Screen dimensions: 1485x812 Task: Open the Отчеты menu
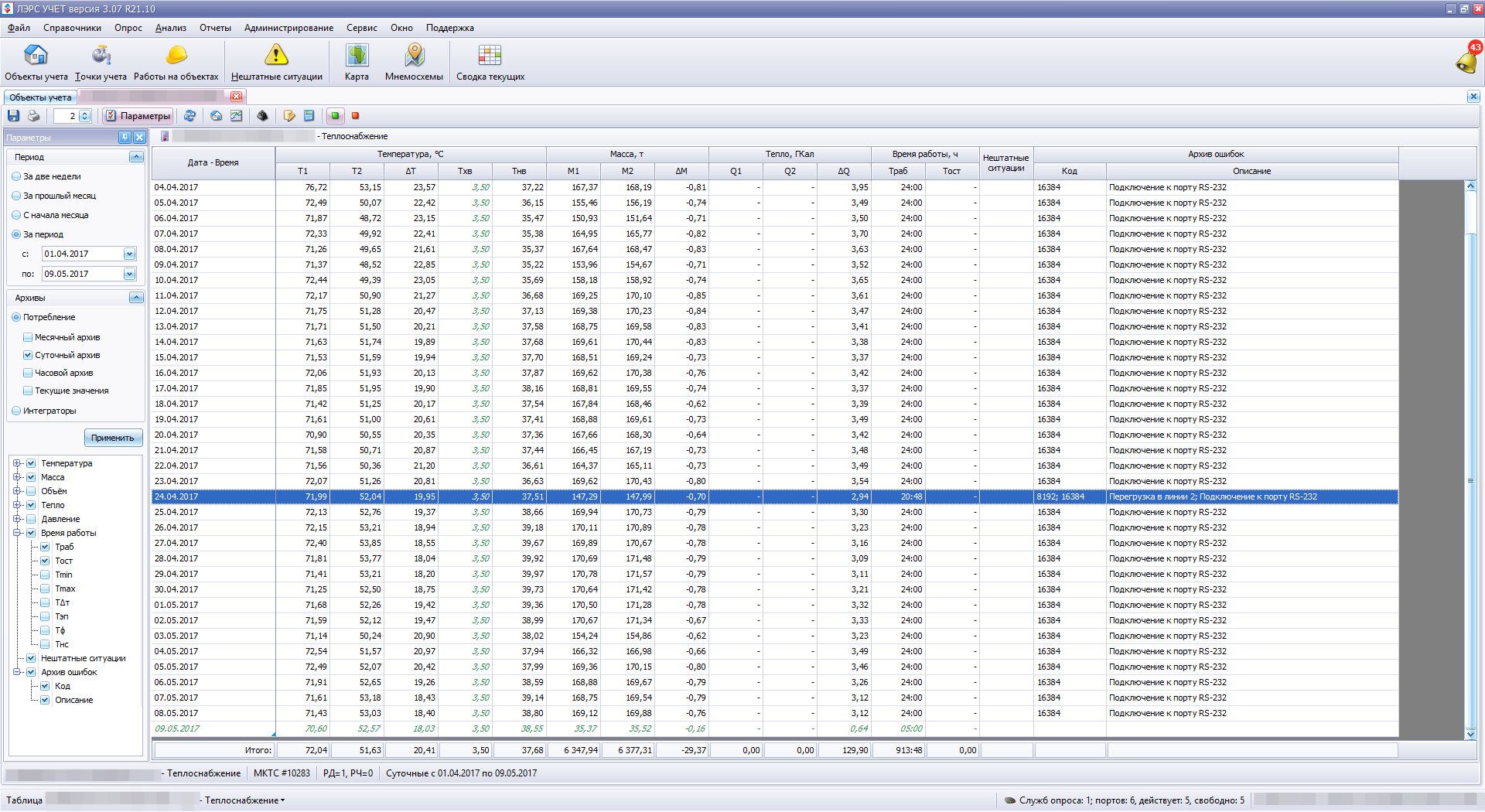(215, 28)
